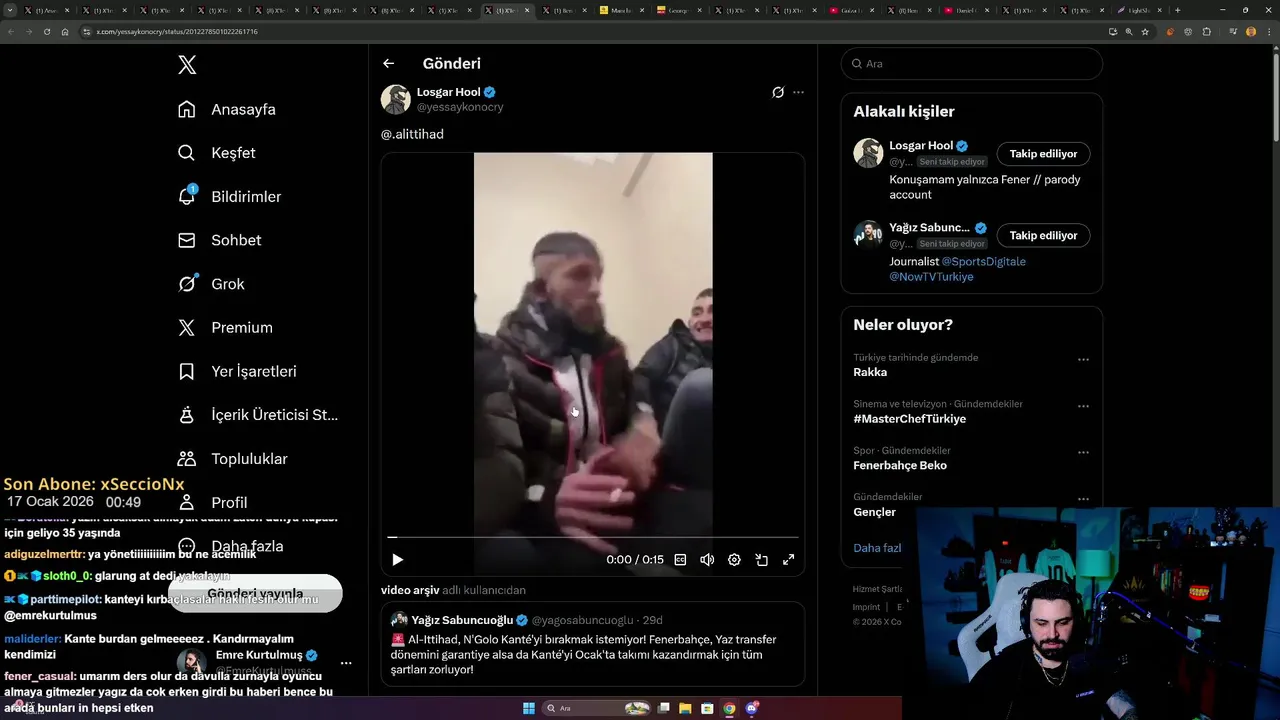Open Task View on the taskbar
The height and width of the screenshot is (720, 1280).
[x=663, y=708]
